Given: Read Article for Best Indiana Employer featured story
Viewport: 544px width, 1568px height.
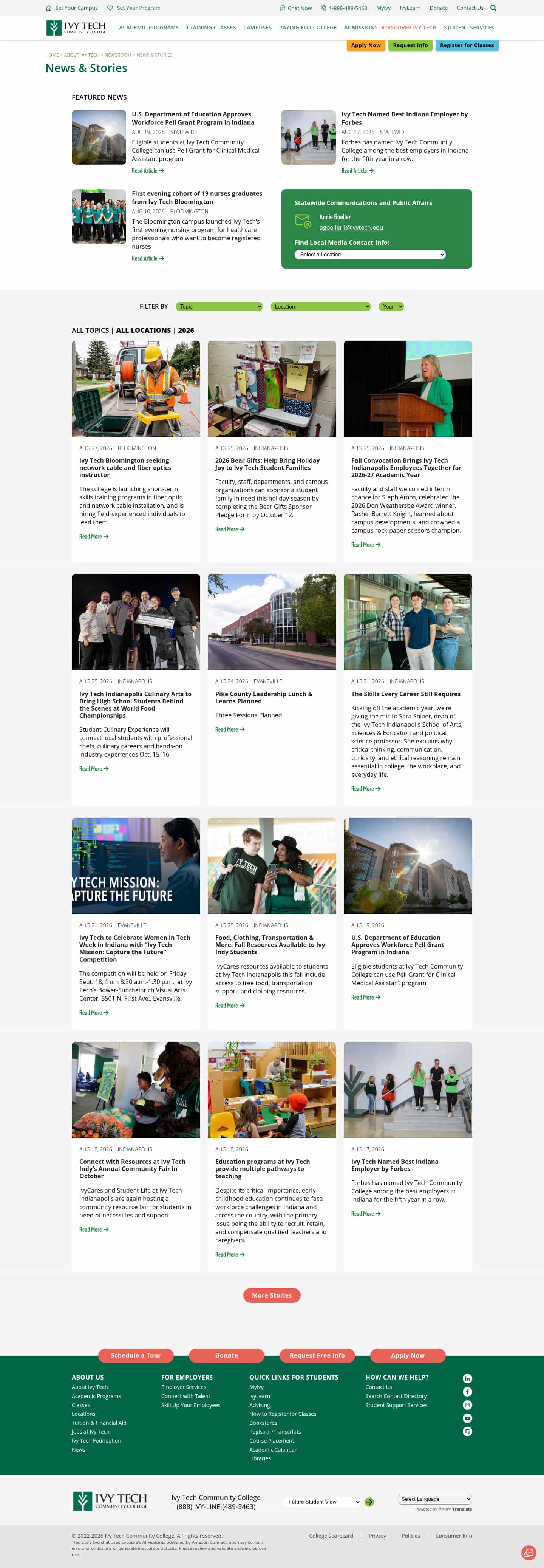Looking at the screenshot, I should [357, 171].
